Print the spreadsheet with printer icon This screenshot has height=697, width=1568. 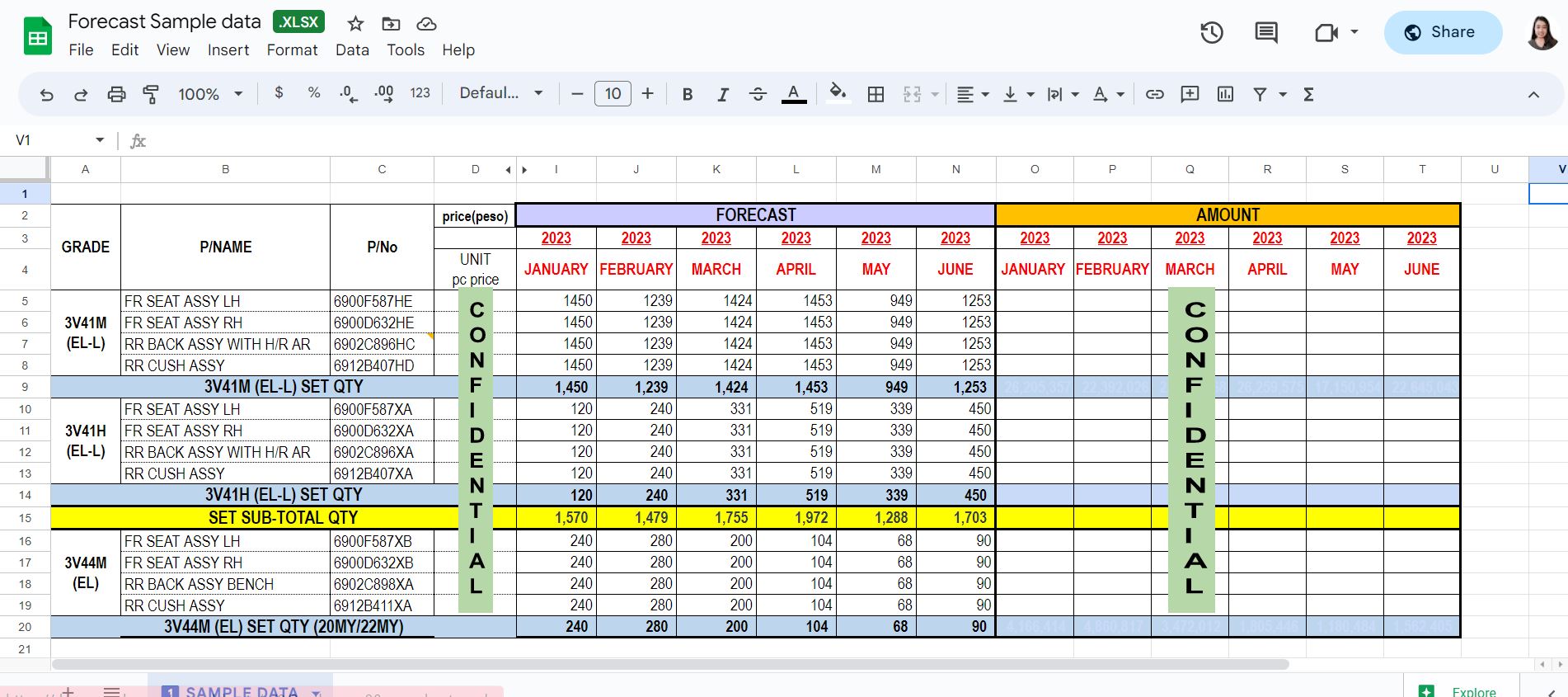click(x=116, y=94)
